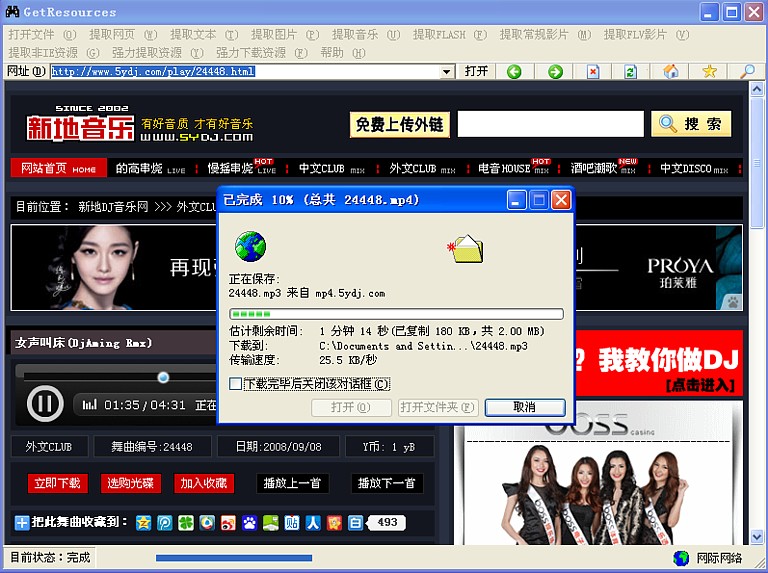Click the 选购光碟 button

130,483
